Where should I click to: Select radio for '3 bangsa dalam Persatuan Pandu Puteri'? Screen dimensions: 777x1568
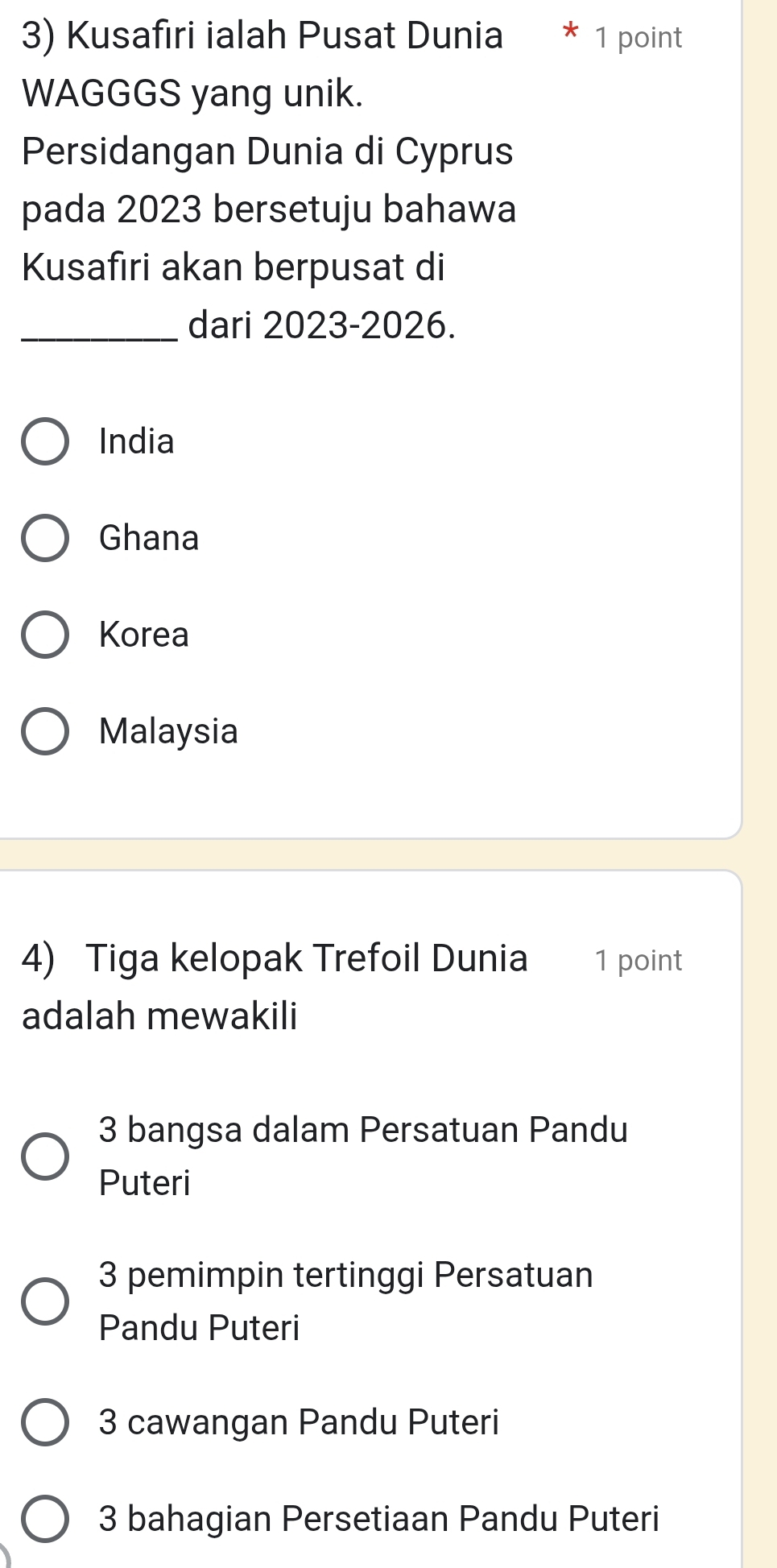[44, 1156]
